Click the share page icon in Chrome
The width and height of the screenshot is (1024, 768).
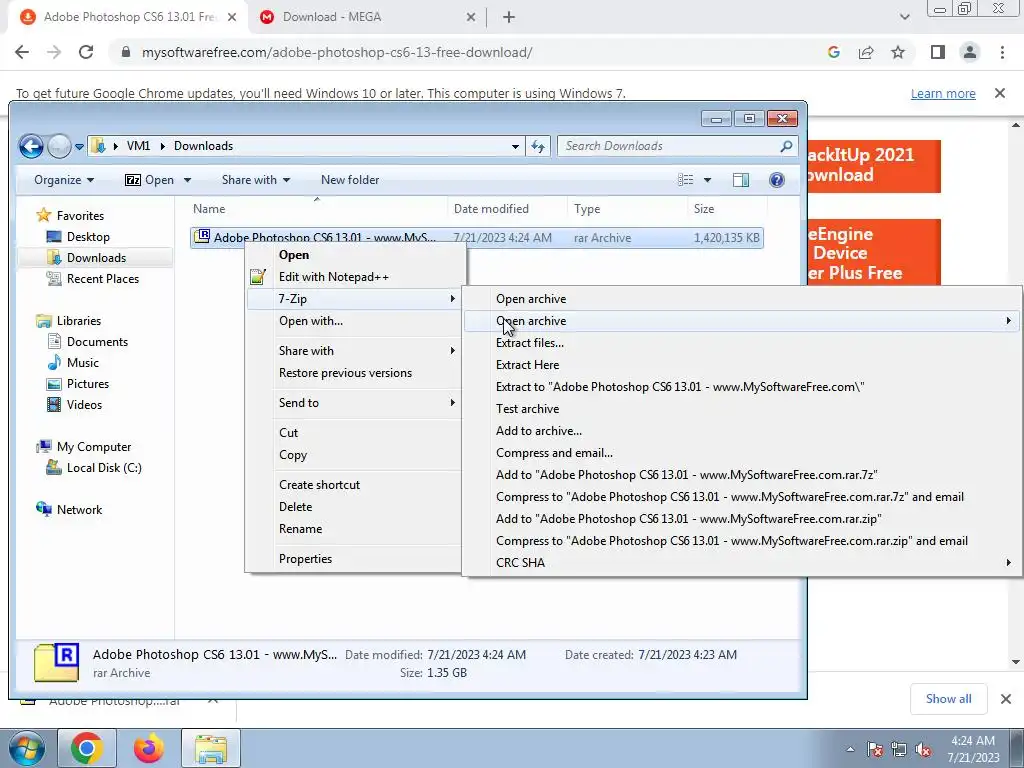pos(866,52)
